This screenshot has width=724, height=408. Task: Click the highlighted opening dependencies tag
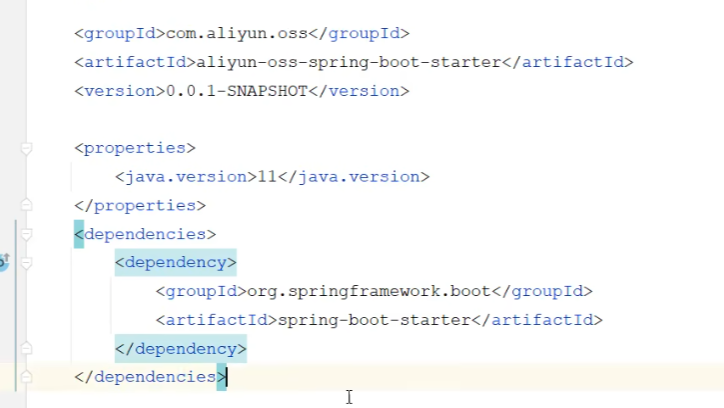(x=145, y=234)
